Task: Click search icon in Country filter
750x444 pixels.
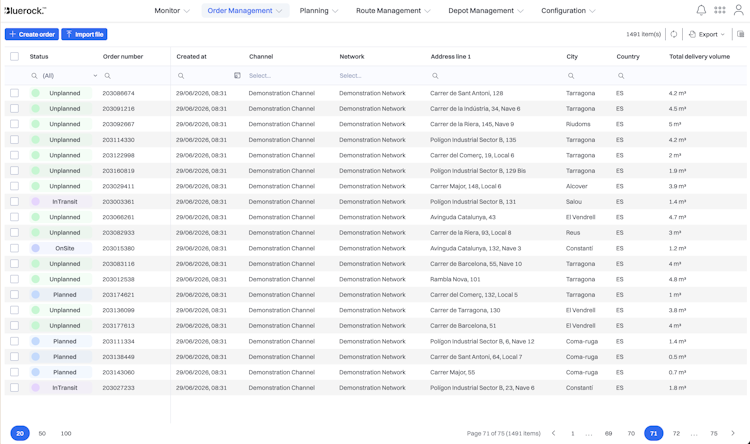Action: tap(621, 76)
